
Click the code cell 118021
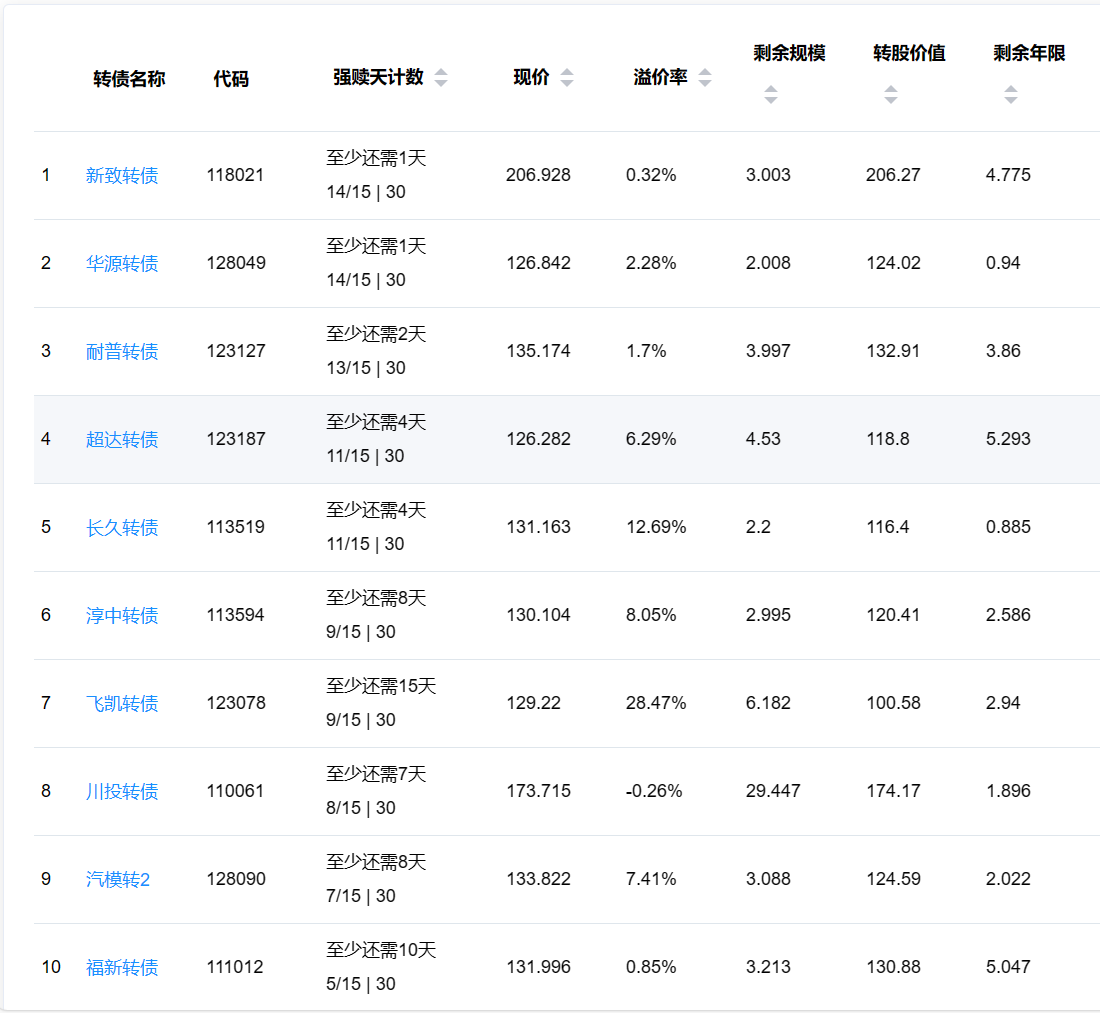coord(236,175)
